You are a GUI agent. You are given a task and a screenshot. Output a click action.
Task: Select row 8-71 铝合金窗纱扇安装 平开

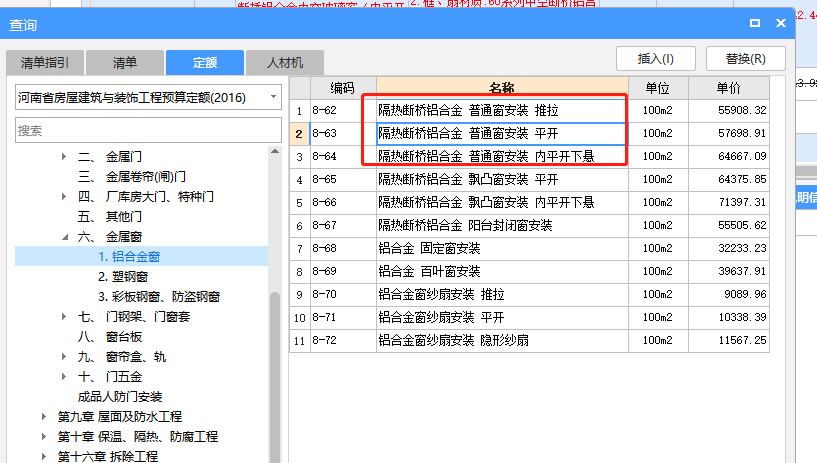(529, 317)
